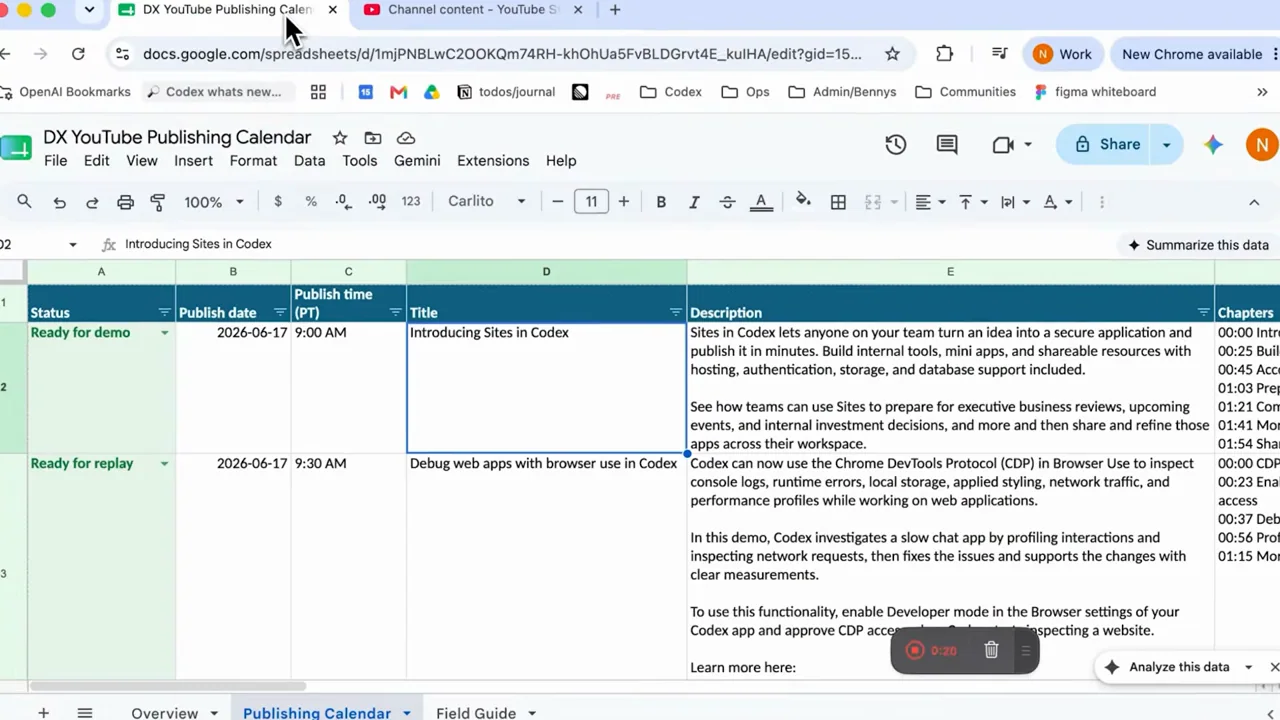Toggle the Publish time column filter
The image size is (1280, 720).
coord(395,313)
